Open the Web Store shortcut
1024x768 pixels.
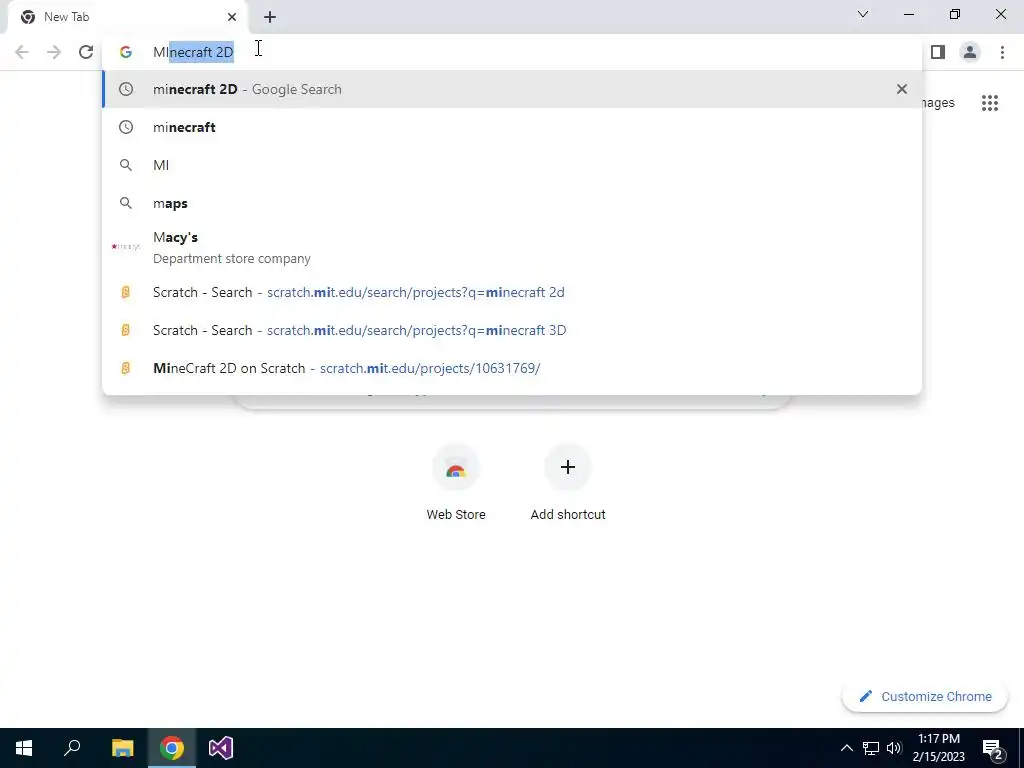456,483
